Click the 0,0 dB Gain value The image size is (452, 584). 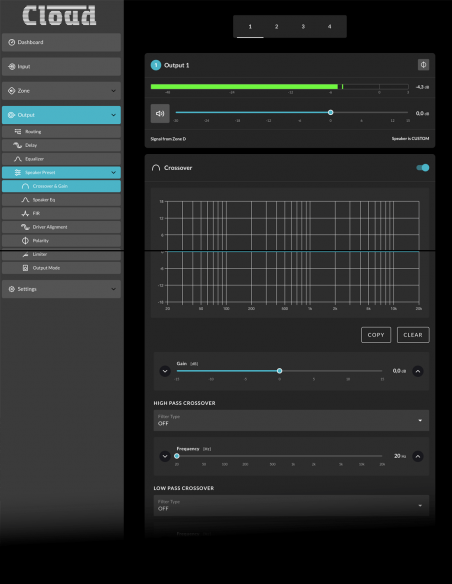coord(399,371)
